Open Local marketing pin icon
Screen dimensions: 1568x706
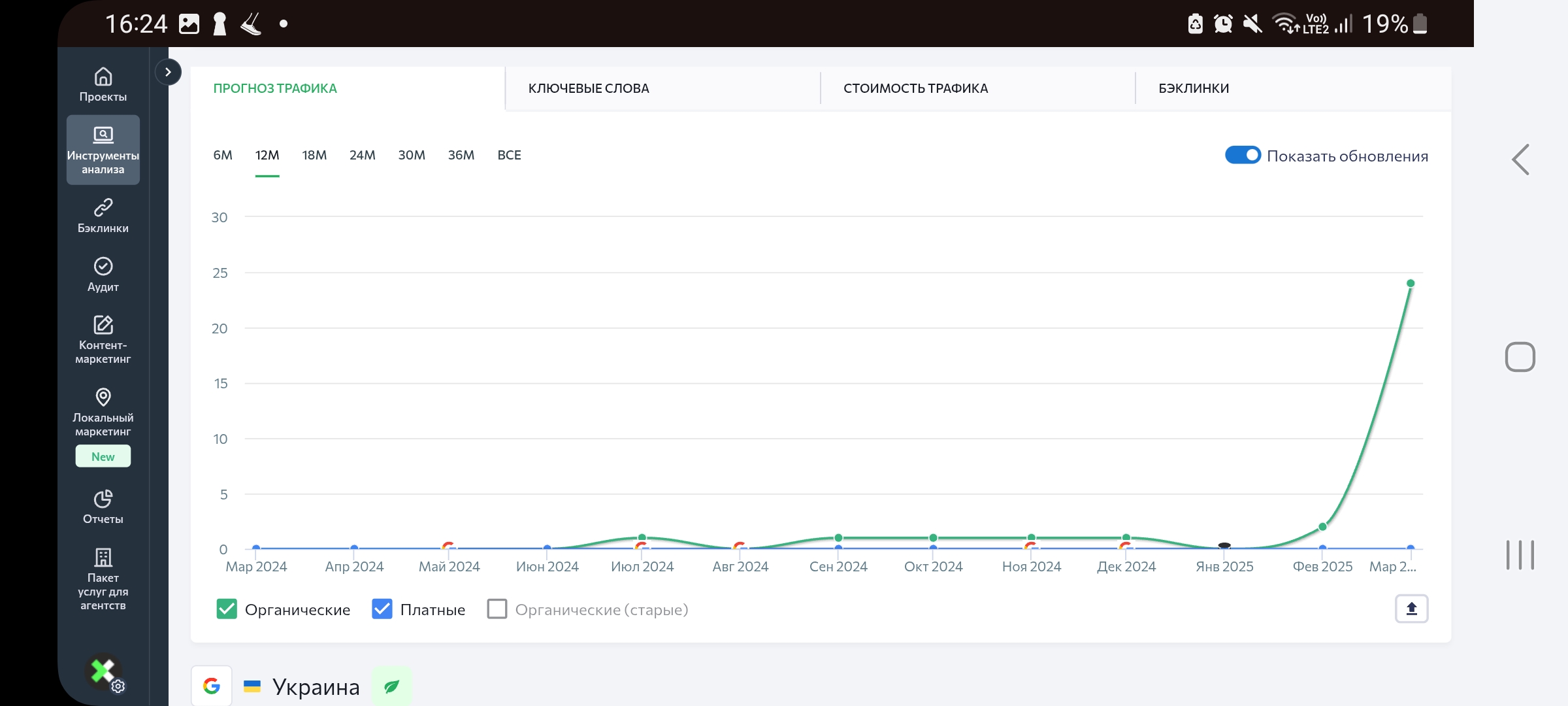(103, 397)
